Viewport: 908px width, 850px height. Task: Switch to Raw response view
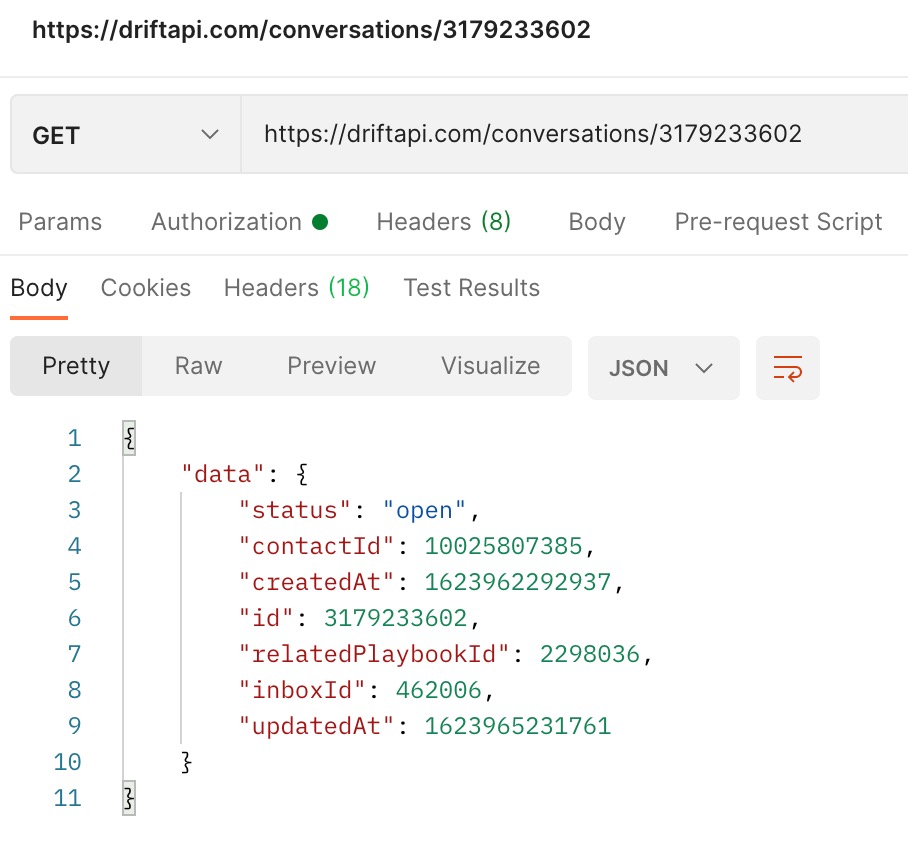199,366
